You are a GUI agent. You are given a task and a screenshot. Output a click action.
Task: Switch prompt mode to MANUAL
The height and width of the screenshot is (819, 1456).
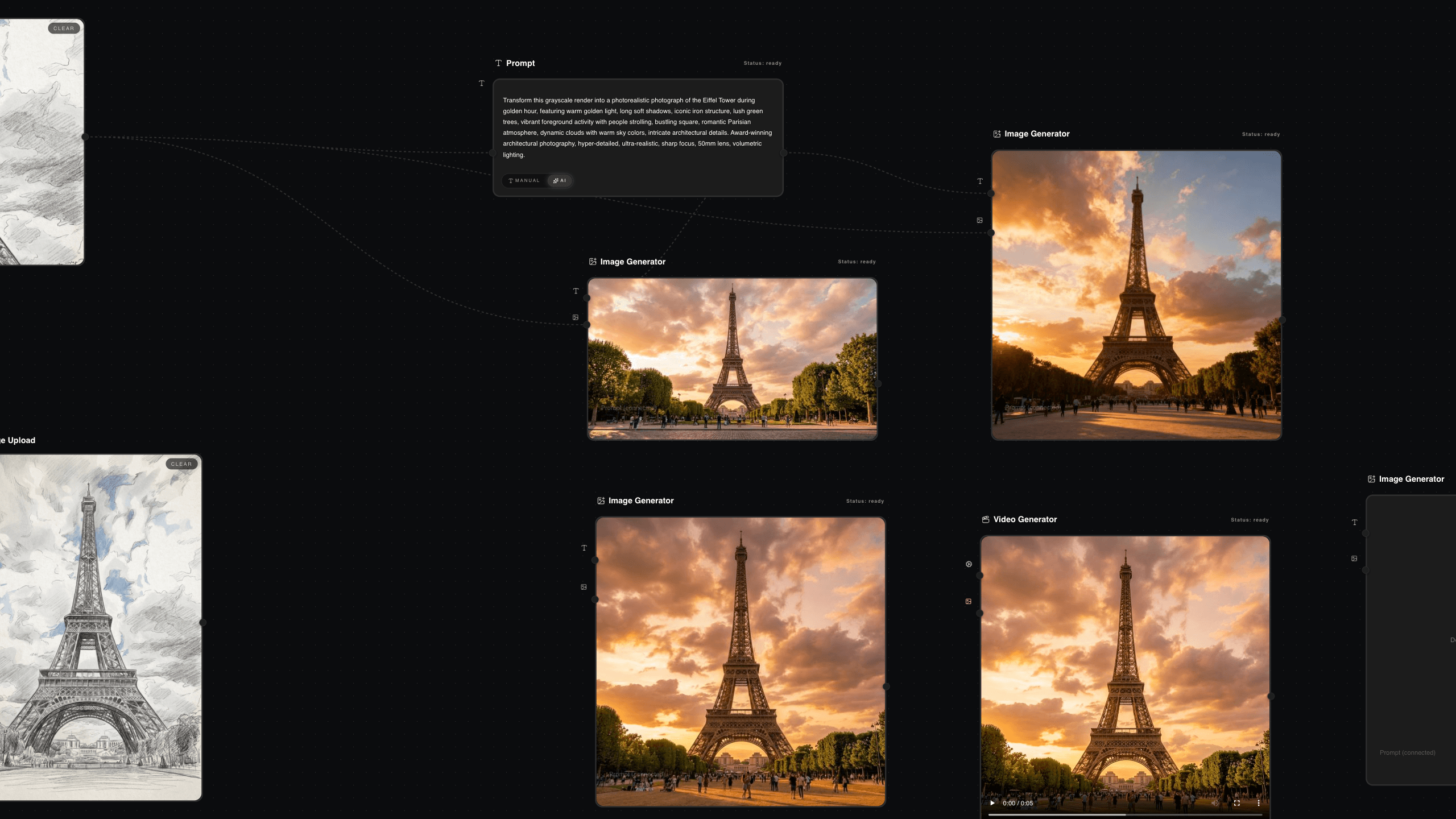point(524,181)
